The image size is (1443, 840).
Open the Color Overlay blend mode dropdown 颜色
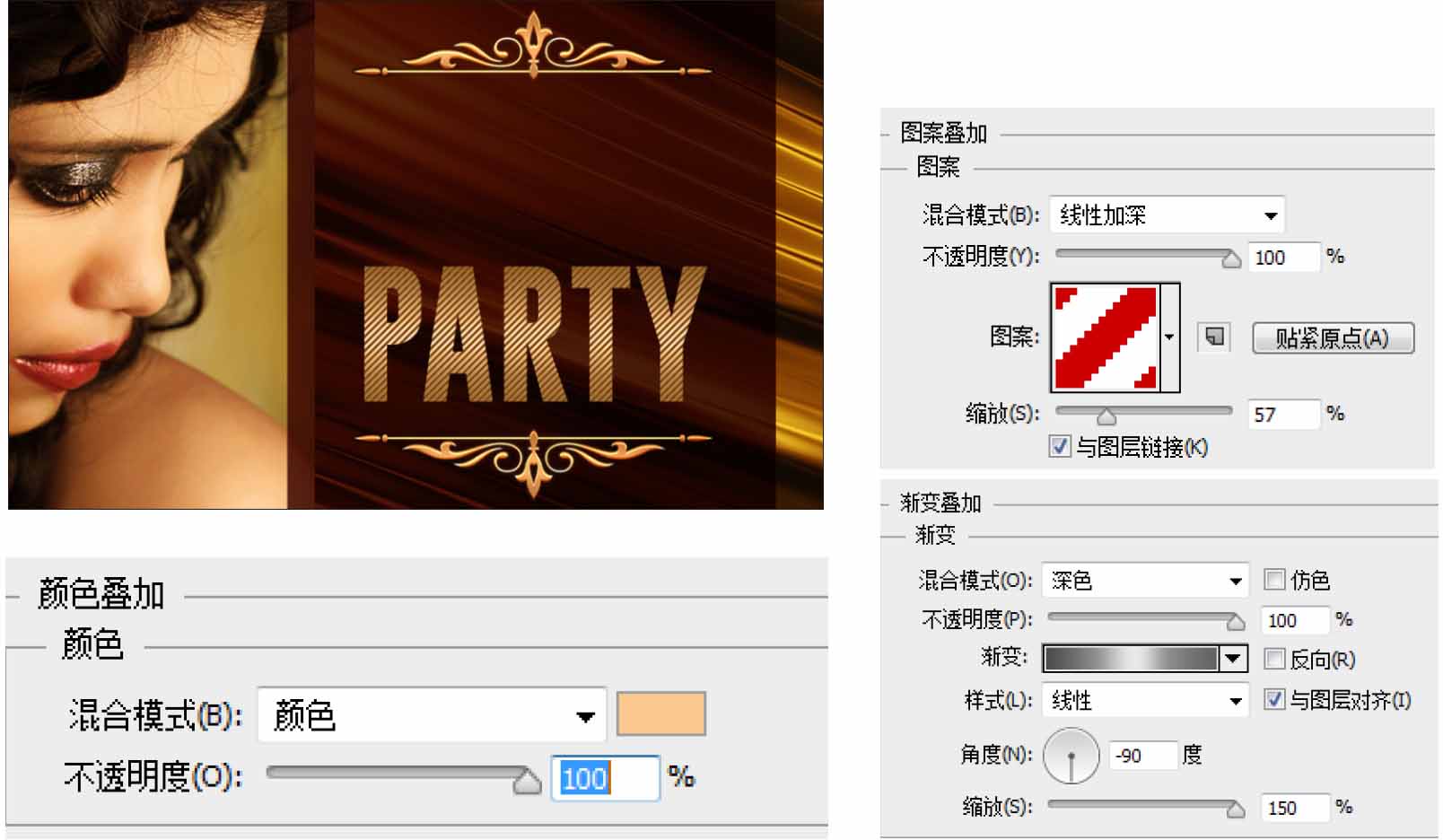(x=432, y=716)
